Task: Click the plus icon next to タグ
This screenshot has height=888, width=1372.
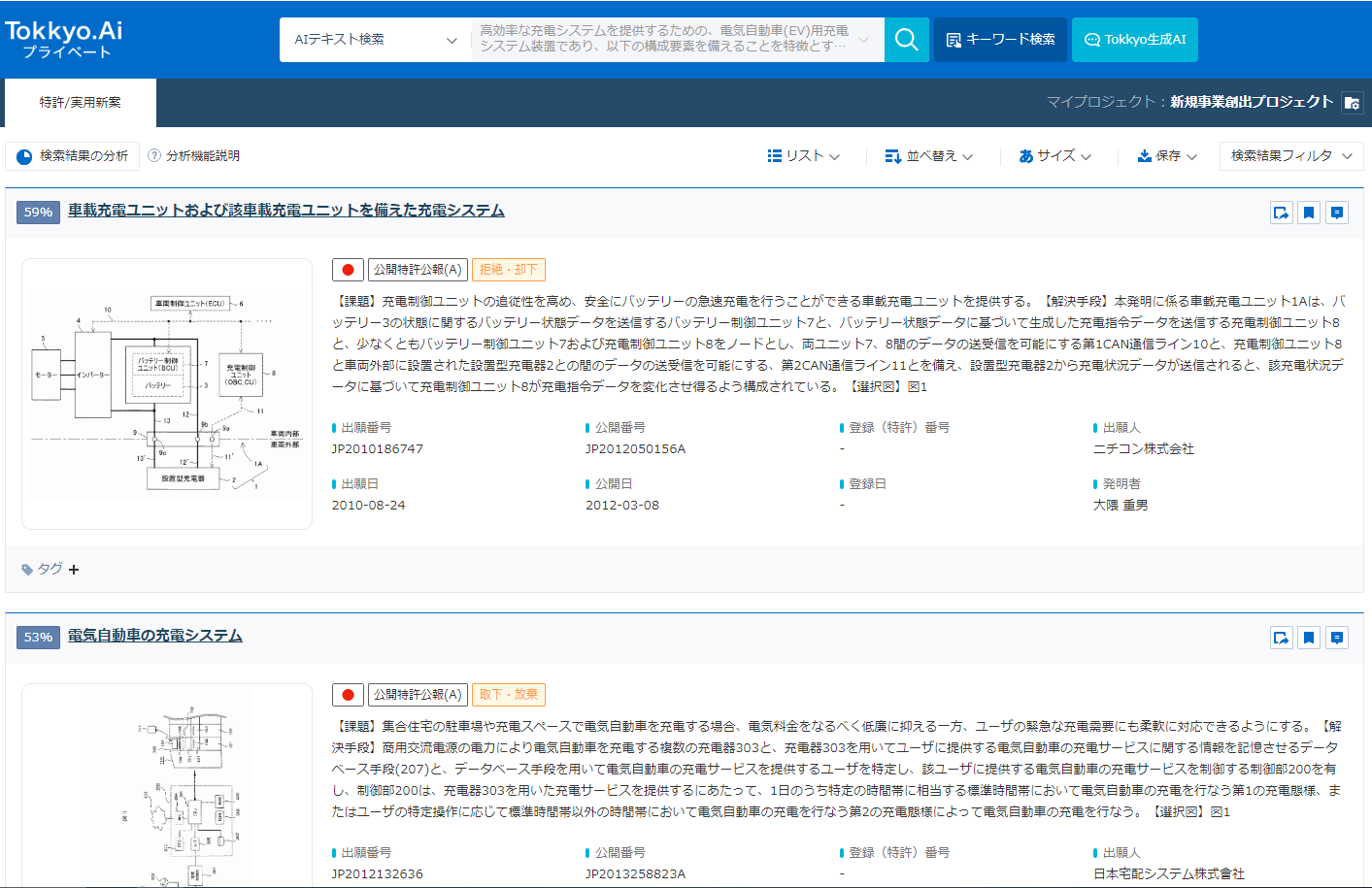Action: click(x=74, y=570)
